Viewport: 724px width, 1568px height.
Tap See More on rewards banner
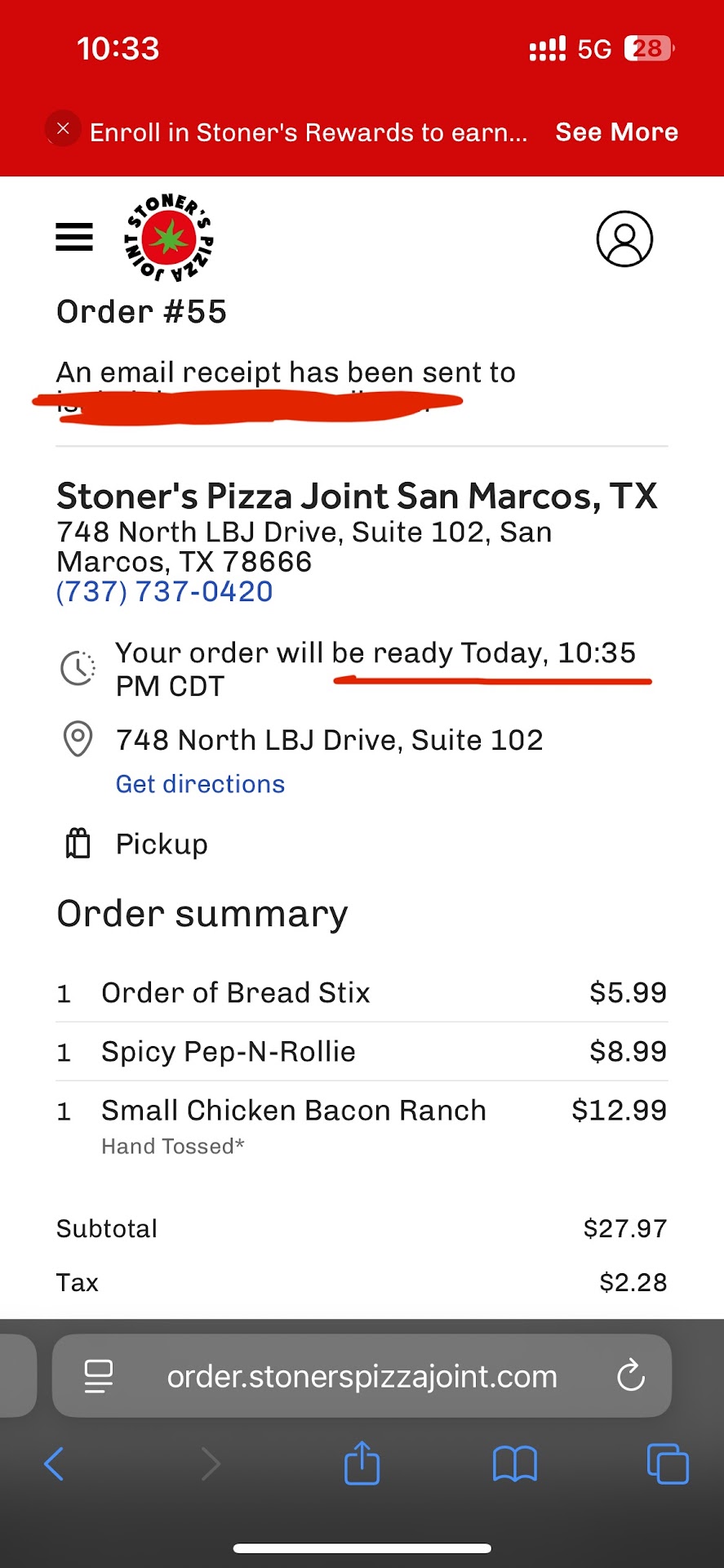616,132
